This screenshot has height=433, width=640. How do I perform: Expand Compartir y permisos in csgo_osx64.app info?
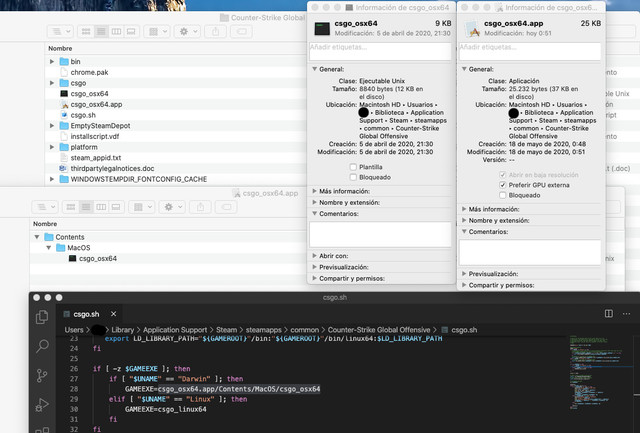click(464, 285)
